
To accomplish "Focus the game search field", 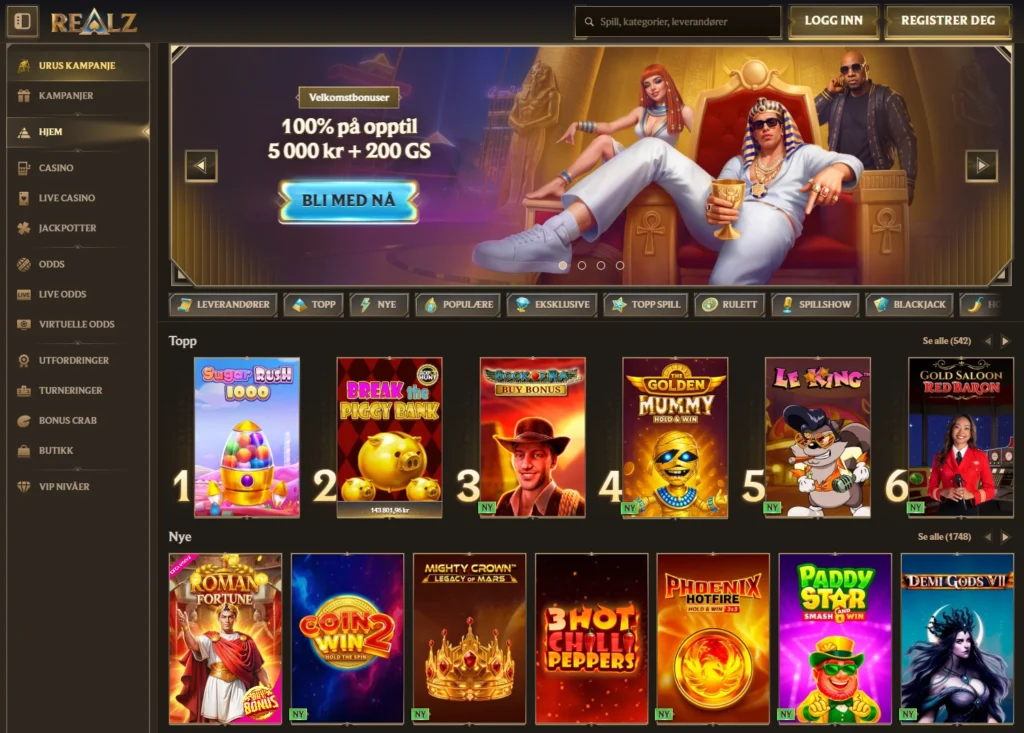I will coord(678,22).
